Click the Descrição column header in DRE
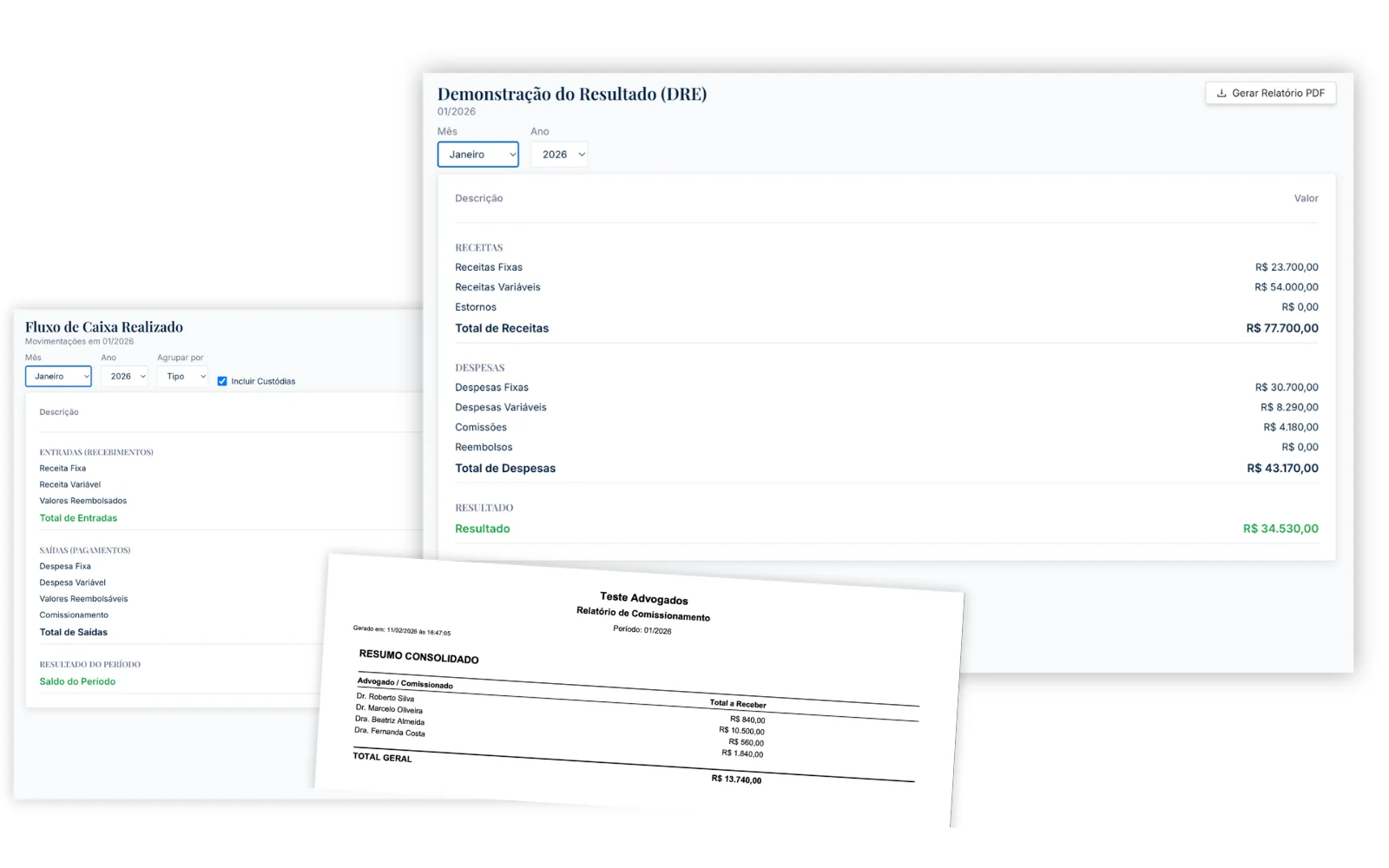The height and width of the screenshot is (868, 1389). [x=479, y=199]
